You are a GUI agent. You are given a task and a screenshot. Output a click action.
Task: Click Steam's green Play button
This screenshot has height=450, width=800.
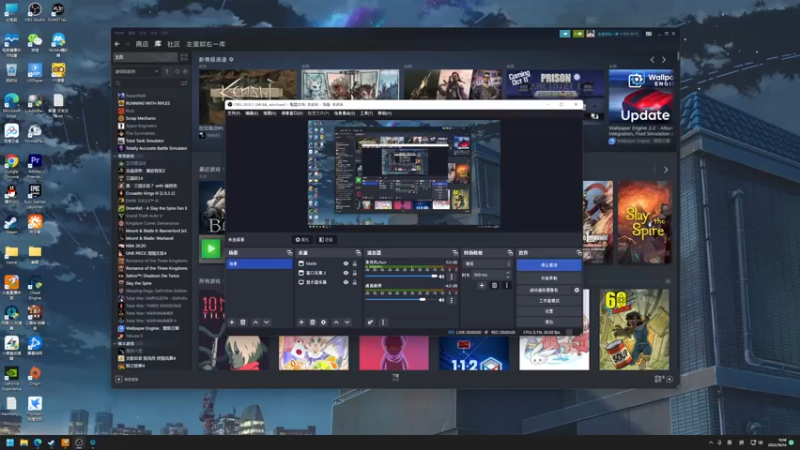click(211, 249)
